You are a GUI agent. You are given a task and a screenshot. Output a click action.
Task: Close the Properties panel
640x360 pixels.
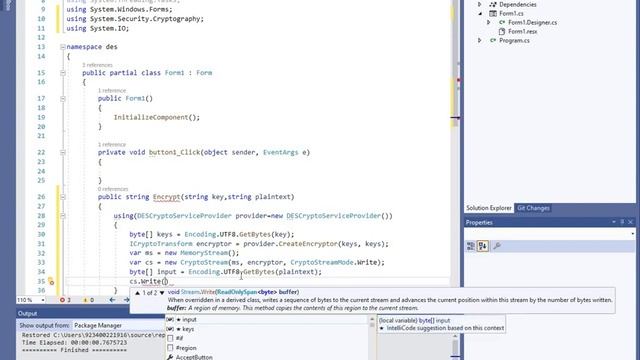coord(631,222)
